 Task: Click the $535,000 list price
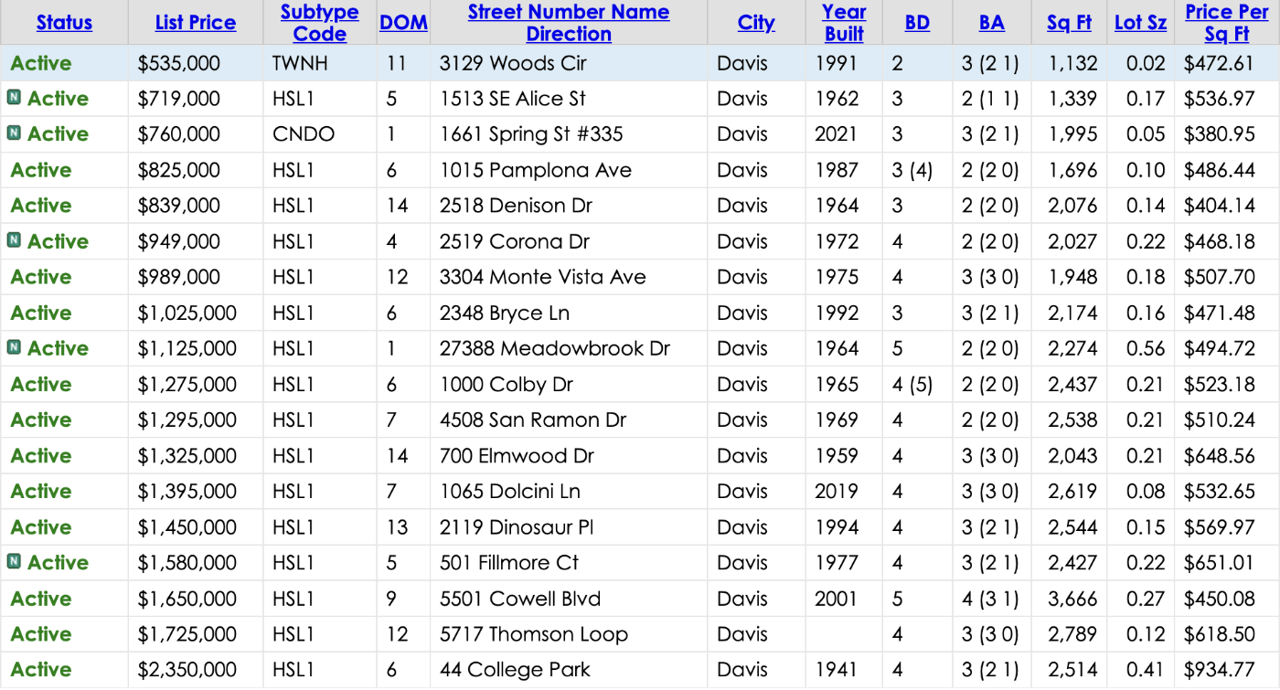pyautogui.click(x=179, y=63)
